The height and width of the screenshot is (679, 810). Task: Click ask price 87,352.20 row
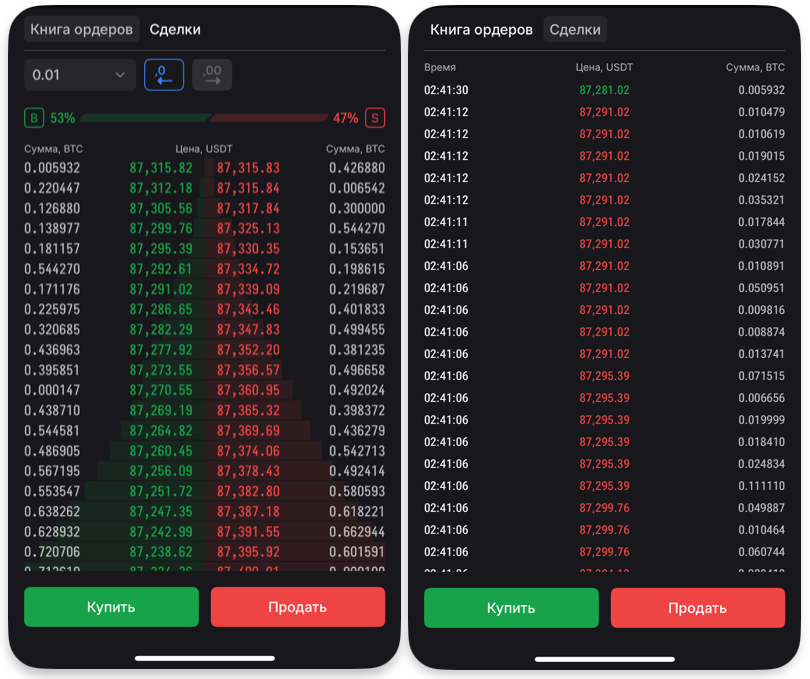248,350
